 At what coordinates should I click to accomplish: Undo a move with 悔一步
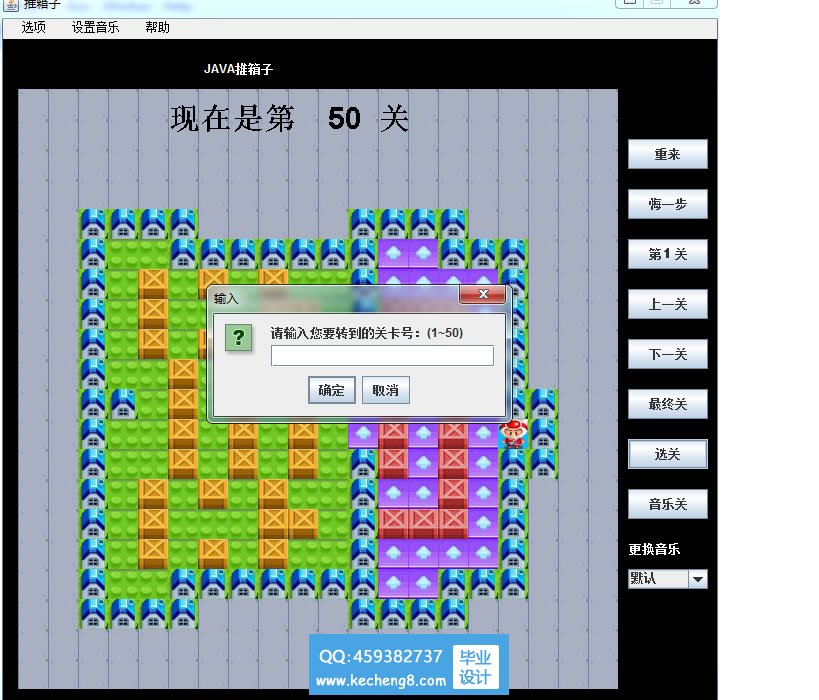[x=668, y=204]
